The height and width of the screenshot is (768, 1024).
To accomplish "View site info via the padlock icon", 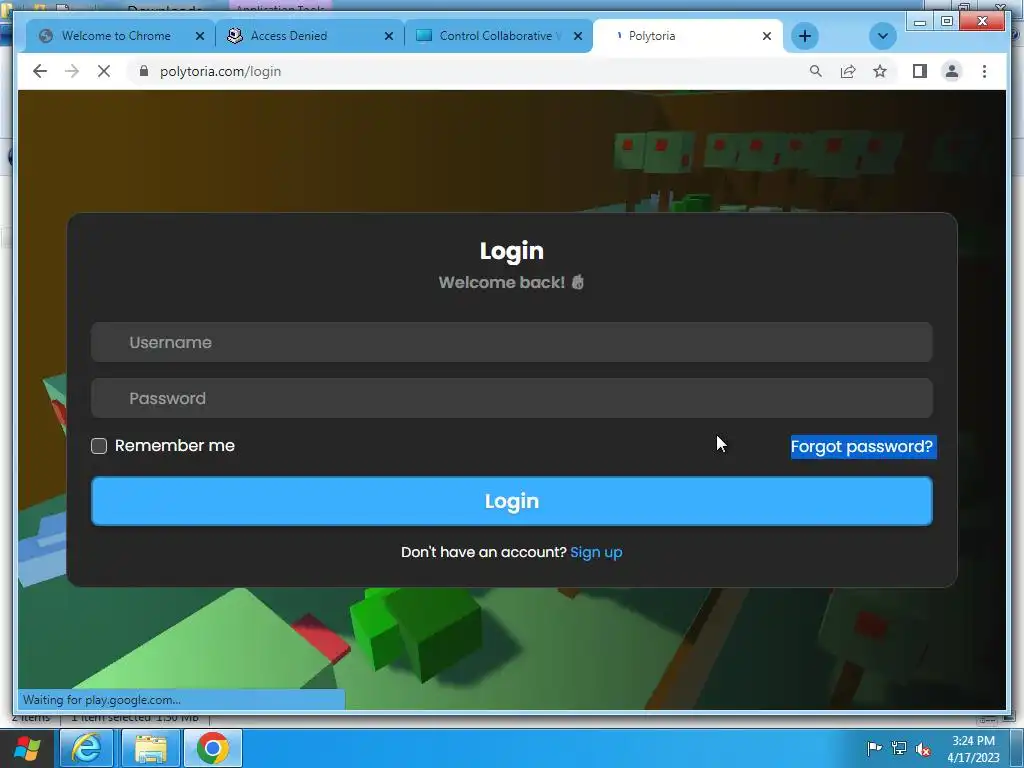I will (x=144, y=71).
